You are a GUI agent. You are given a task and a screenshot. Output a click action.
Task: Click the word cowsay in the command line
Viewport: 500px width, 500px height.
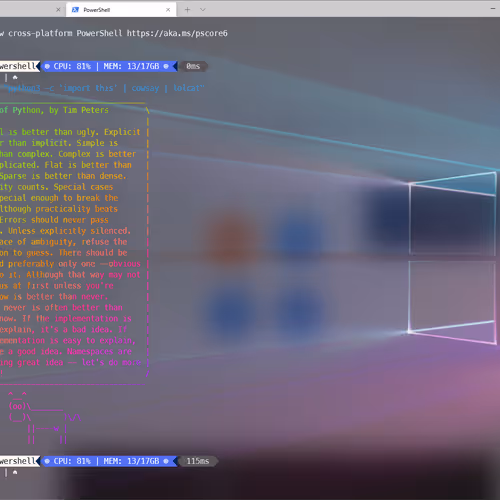coord(145,88)
